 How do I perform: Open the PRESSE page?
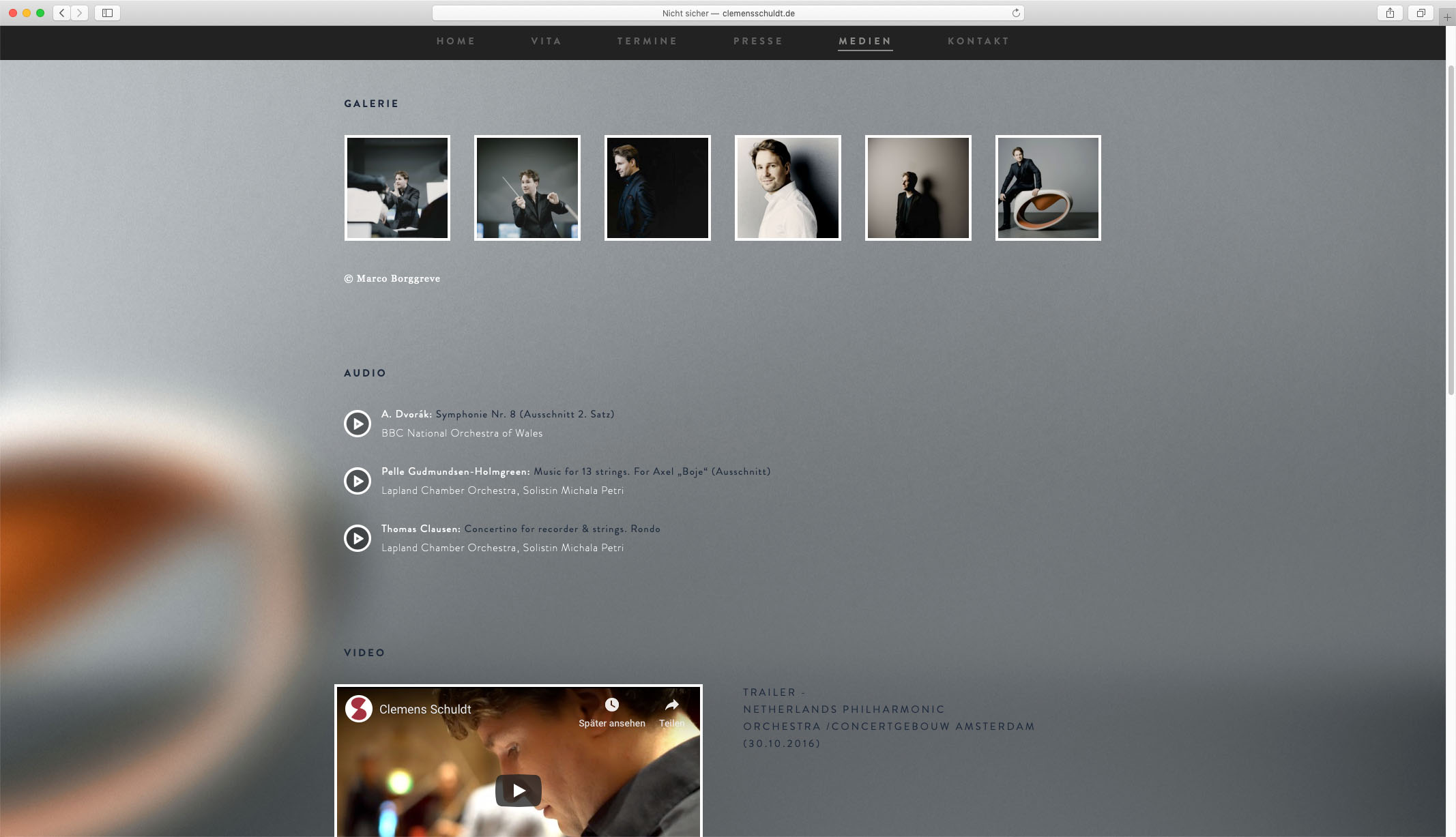click(757, 41)
